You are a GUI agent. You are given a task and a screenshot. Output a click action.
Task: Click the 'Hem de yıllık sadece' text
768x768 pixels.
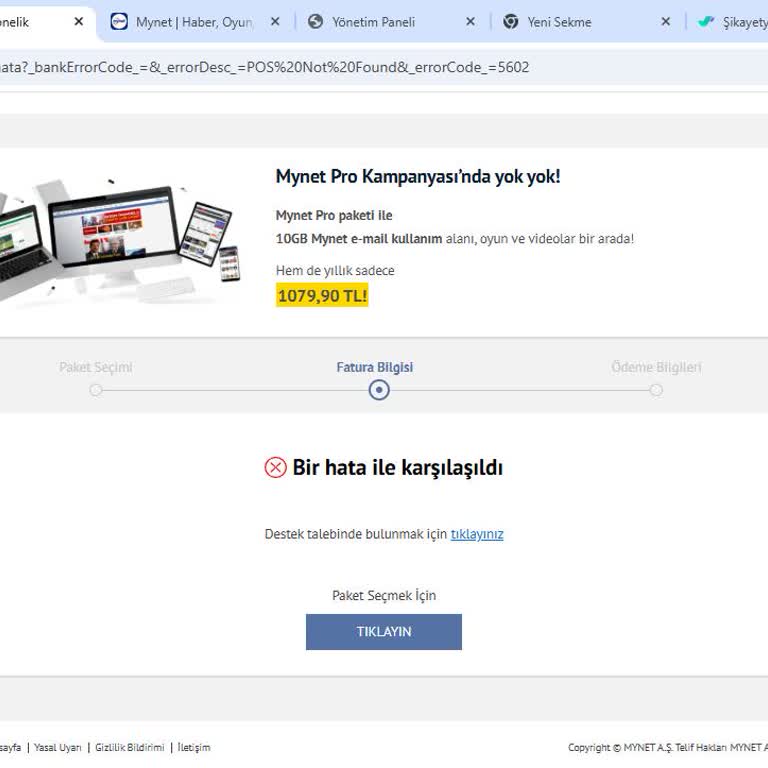(335, 270)
